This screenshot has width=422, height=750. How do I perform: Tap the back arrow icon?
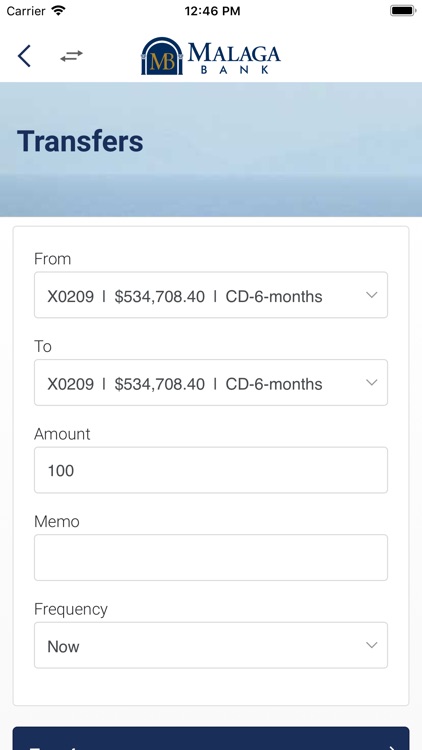coord(24,56)
